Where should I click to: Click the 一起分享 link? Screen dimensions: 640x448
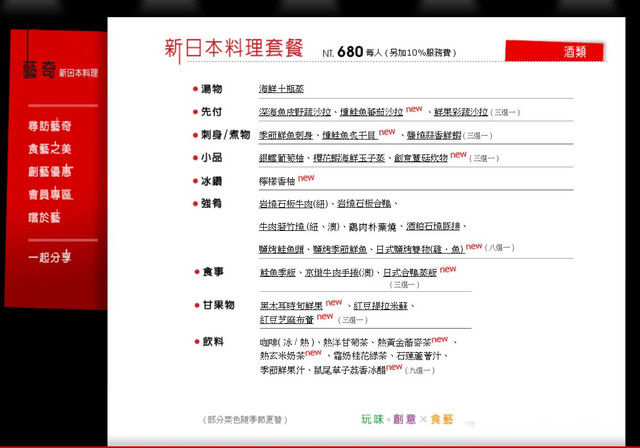point(49,257)
